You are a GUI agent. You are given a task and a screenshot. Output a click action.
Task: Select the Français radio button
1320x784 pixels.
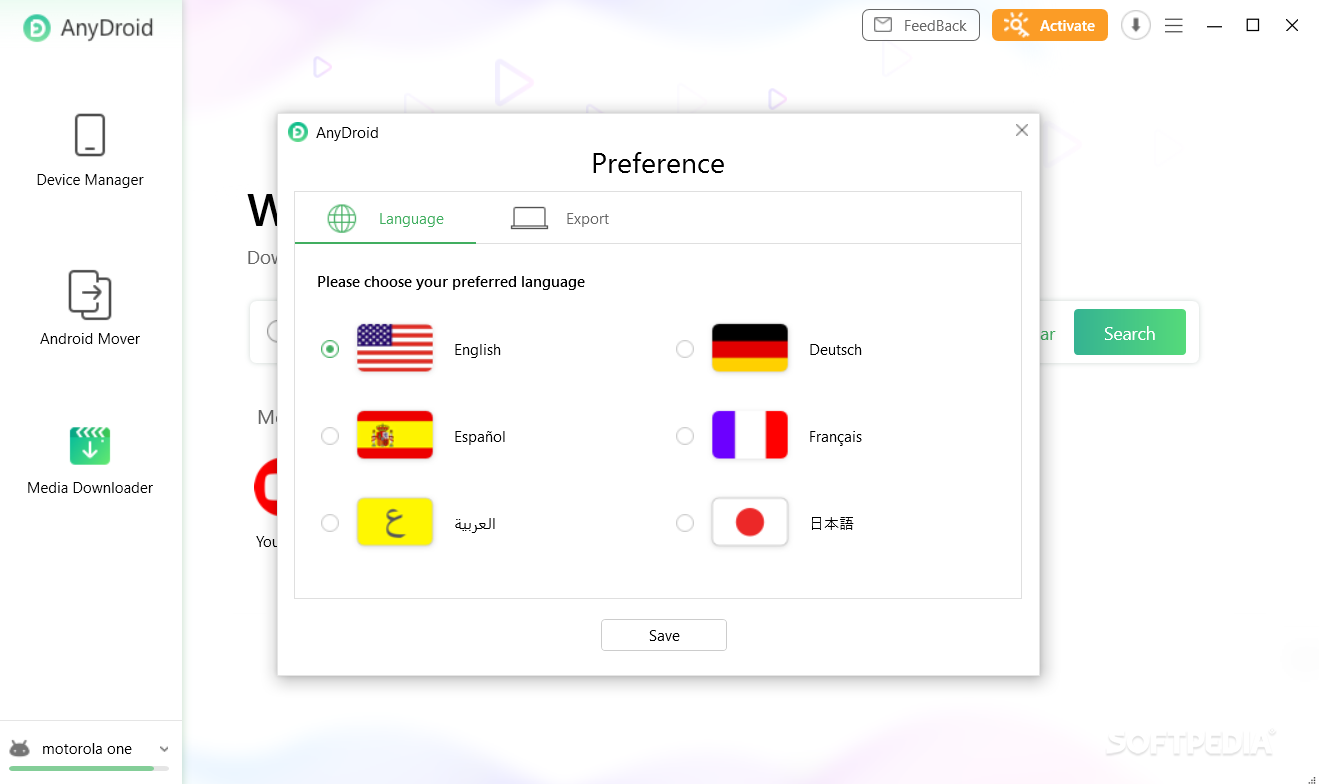click(x=685, y=436)
